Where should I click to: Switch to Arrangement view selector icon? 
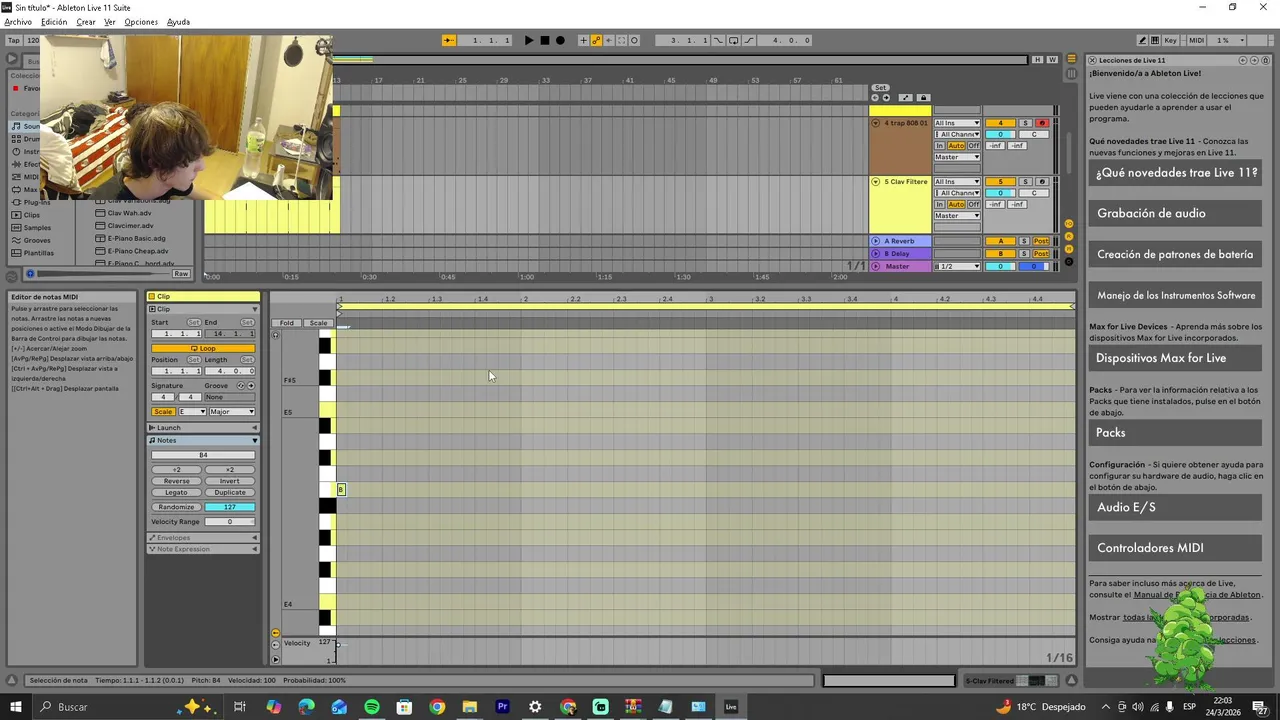click(x=1071, y=58)
